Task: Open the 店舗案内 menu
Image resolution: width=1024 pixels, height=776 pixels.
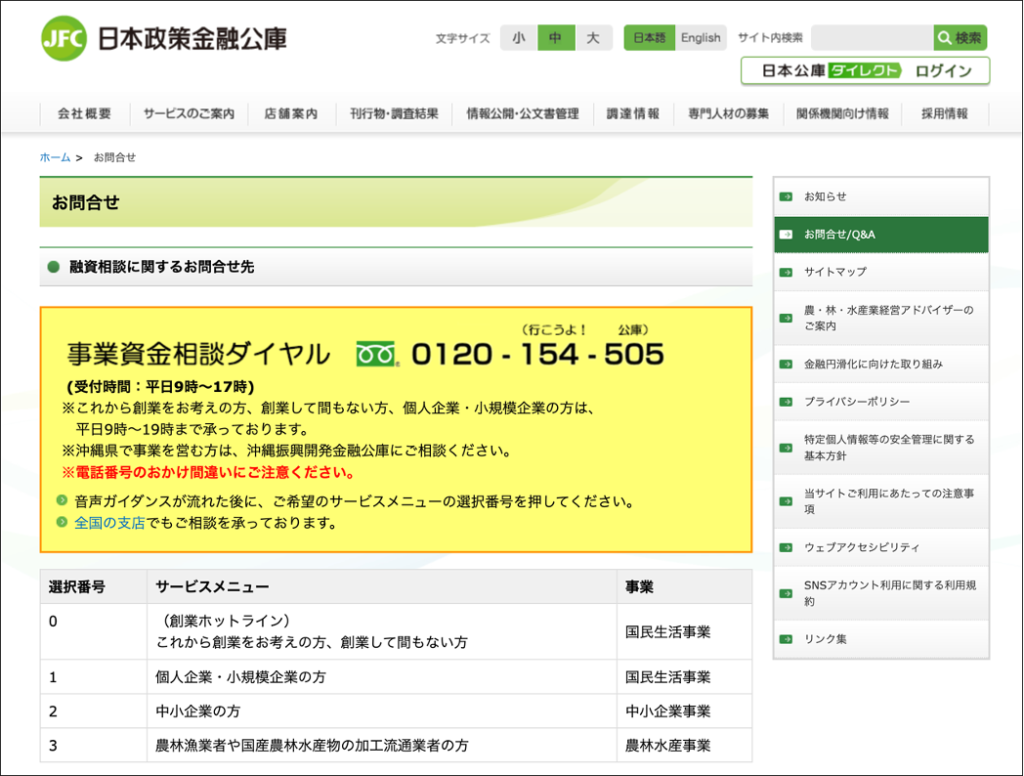Action: (291, 114)
